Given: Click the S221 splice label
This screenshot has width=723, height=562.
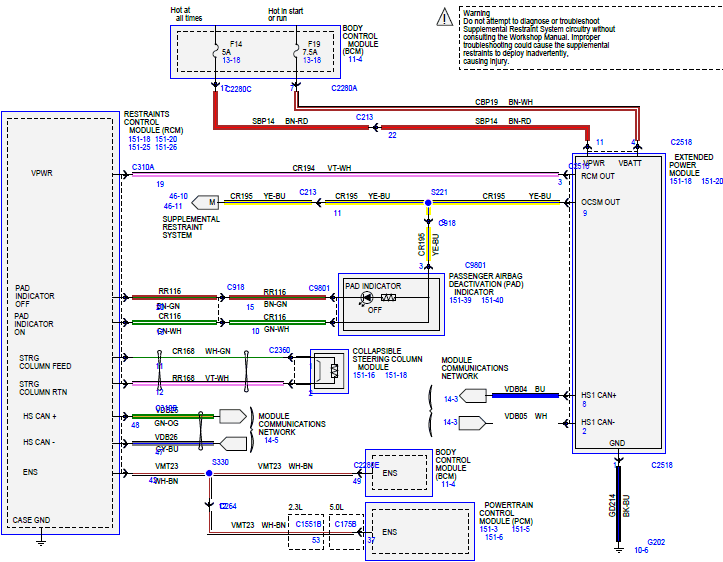Looking at the screenshot, I should coord(439,192).
